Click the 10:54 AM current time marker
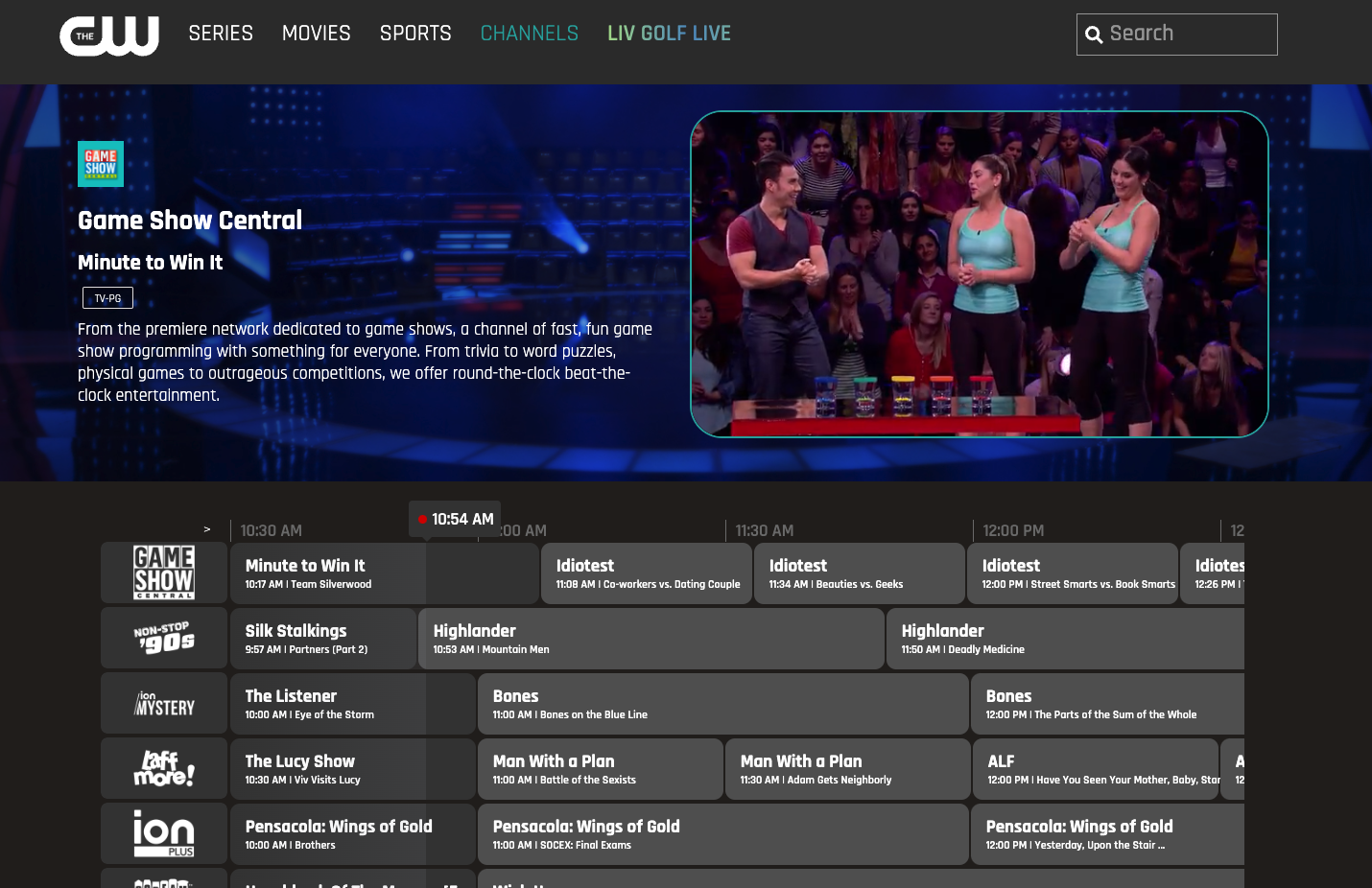The width and height of the screenshot is (1372, 888). pos(455,519)
